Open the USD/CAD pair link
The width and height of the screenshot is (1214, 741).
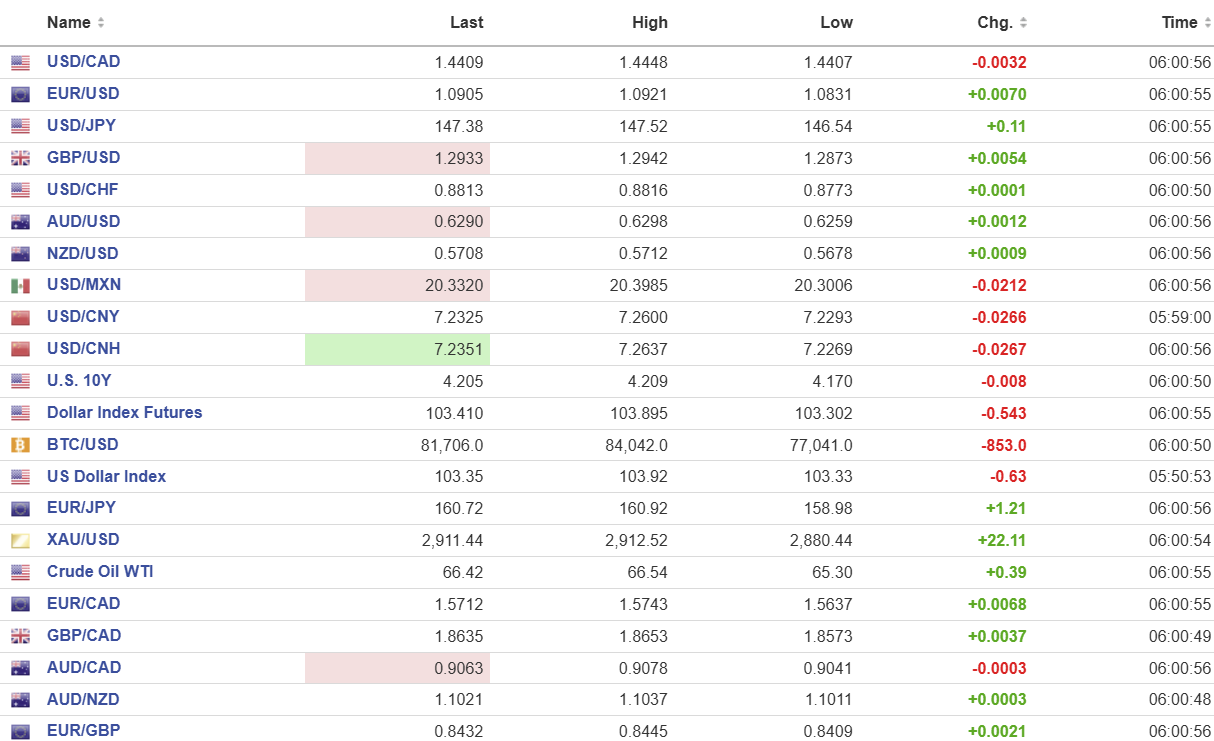coord(83,62)
